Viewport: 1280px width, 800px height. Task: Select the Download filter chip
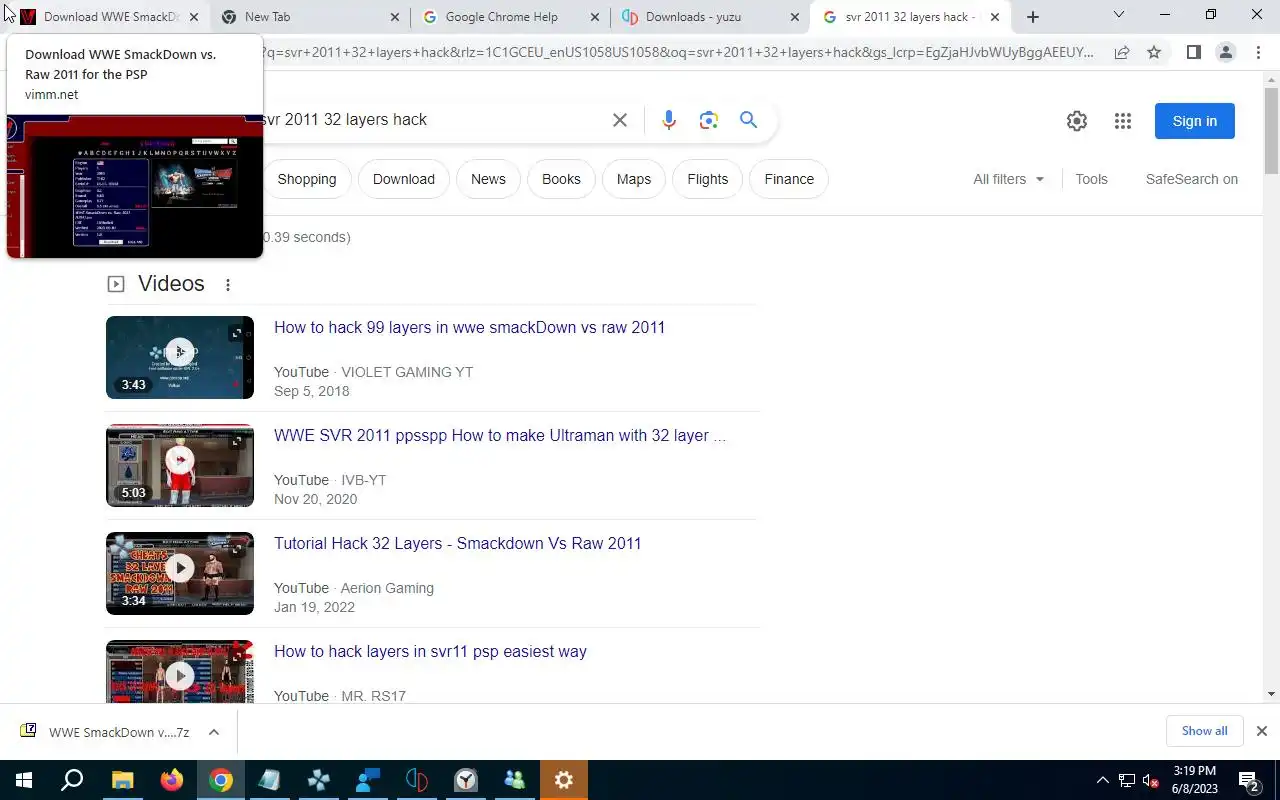click(404, 179)
